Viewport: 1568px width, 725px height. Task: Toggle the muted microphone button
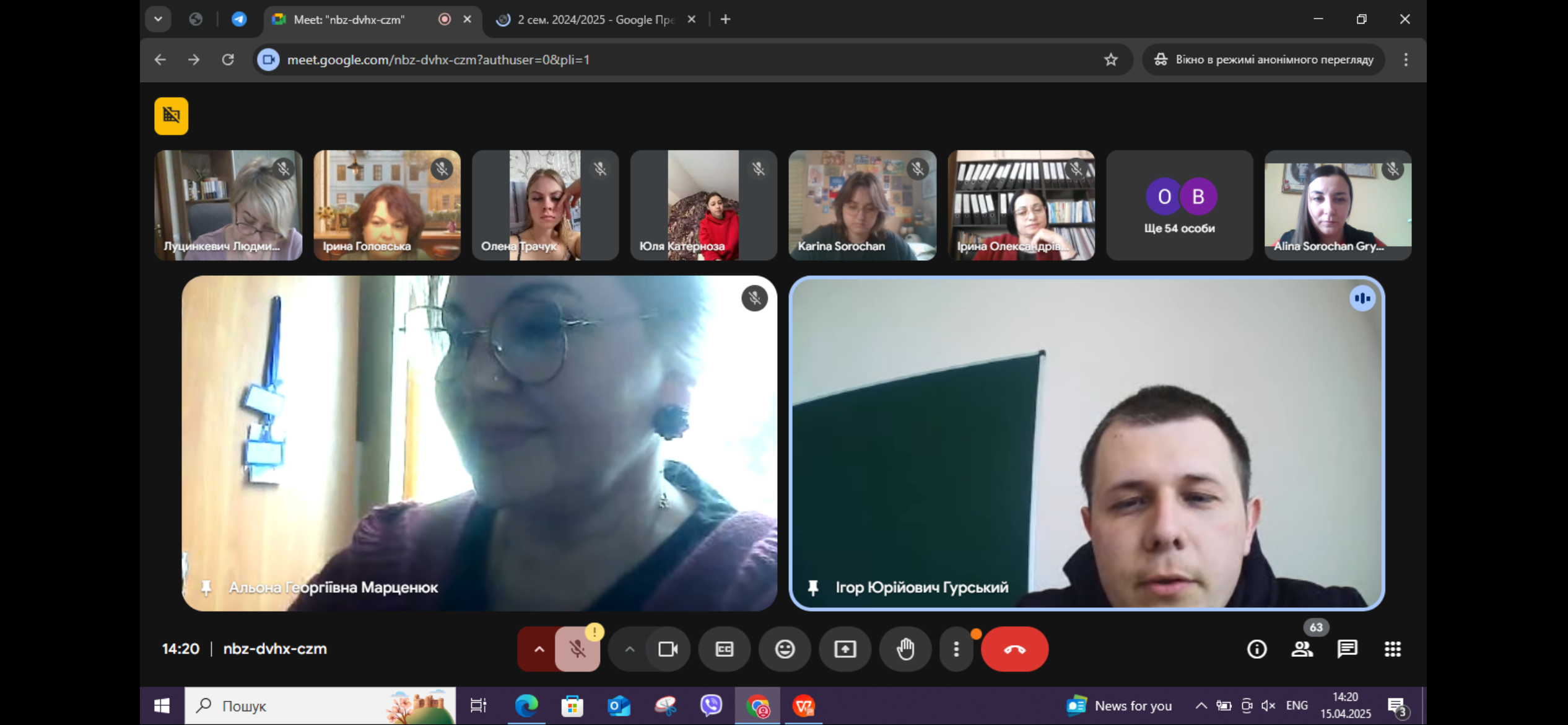[577, 649]
